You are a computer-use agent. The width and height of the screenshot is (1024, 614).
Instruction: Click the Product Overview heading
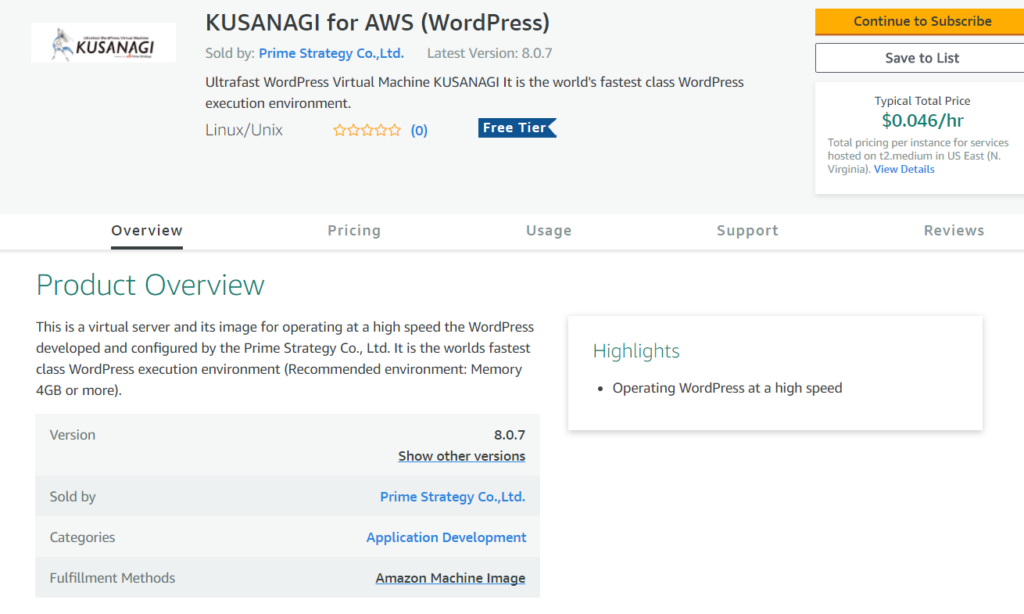coord(150,285)
